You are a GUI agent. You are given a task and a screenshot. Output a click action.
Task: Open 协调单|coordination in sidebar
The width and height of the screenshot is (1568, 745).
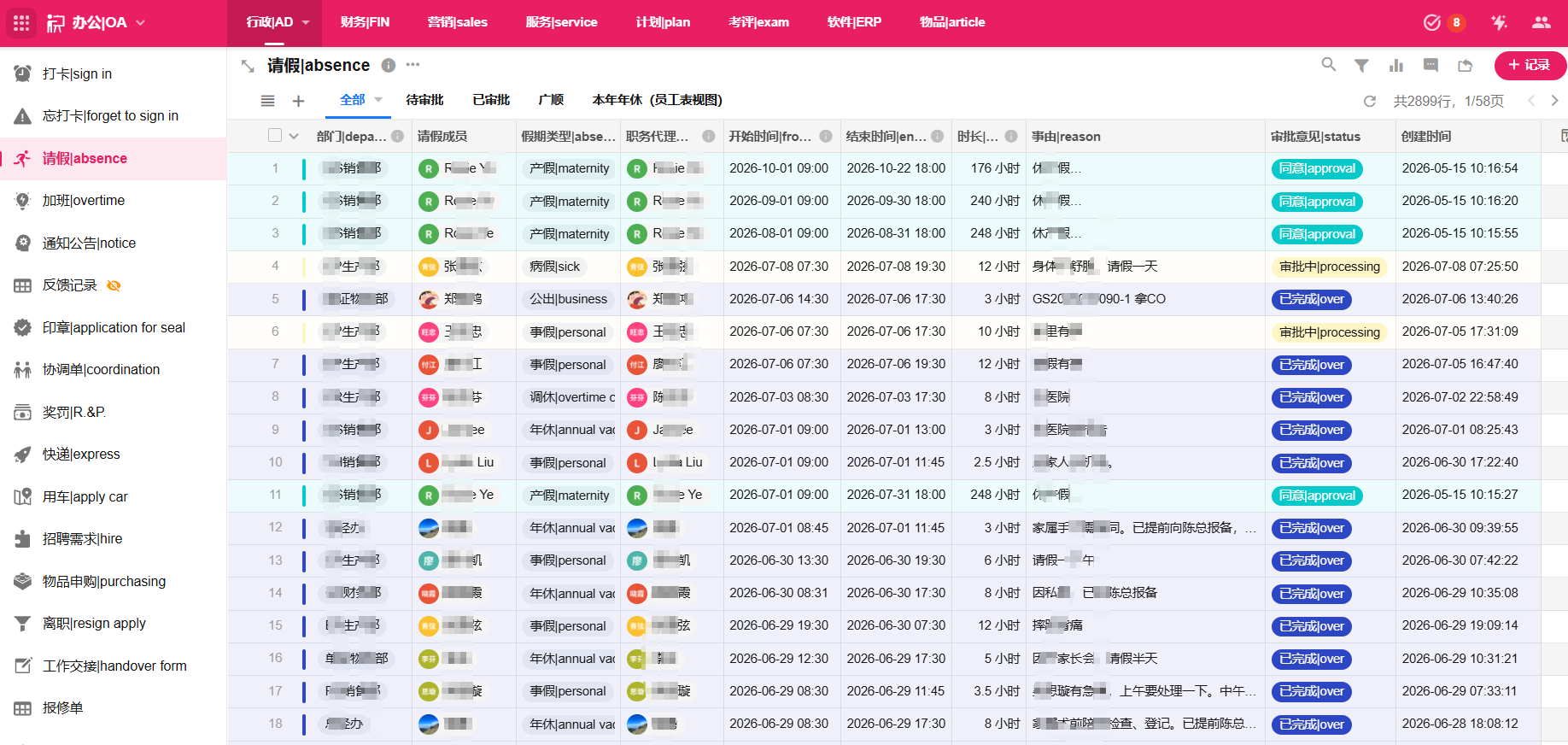point(113,370)
